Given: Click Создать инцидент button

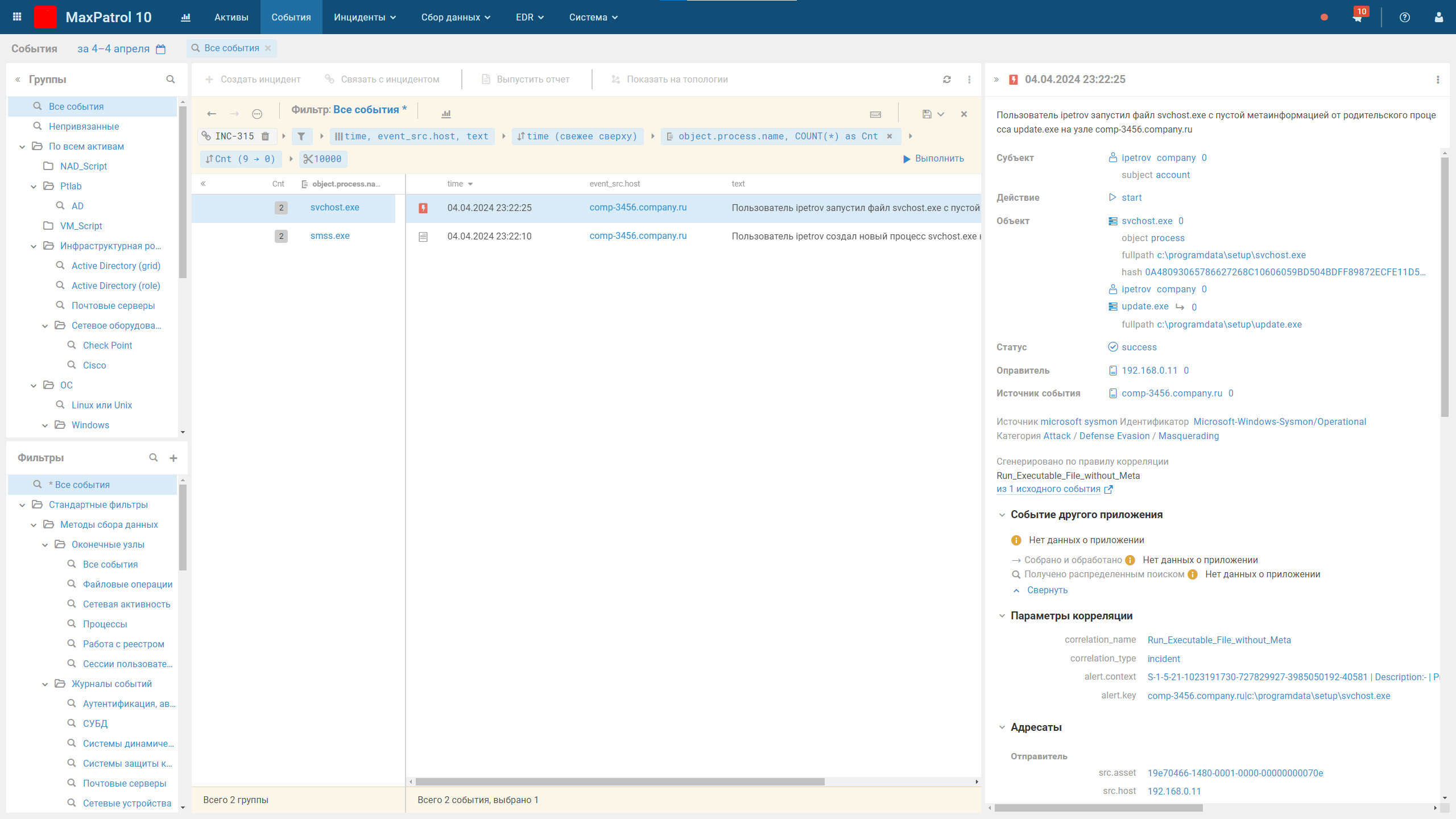Looking at the screenshot, I should point(253,79).
